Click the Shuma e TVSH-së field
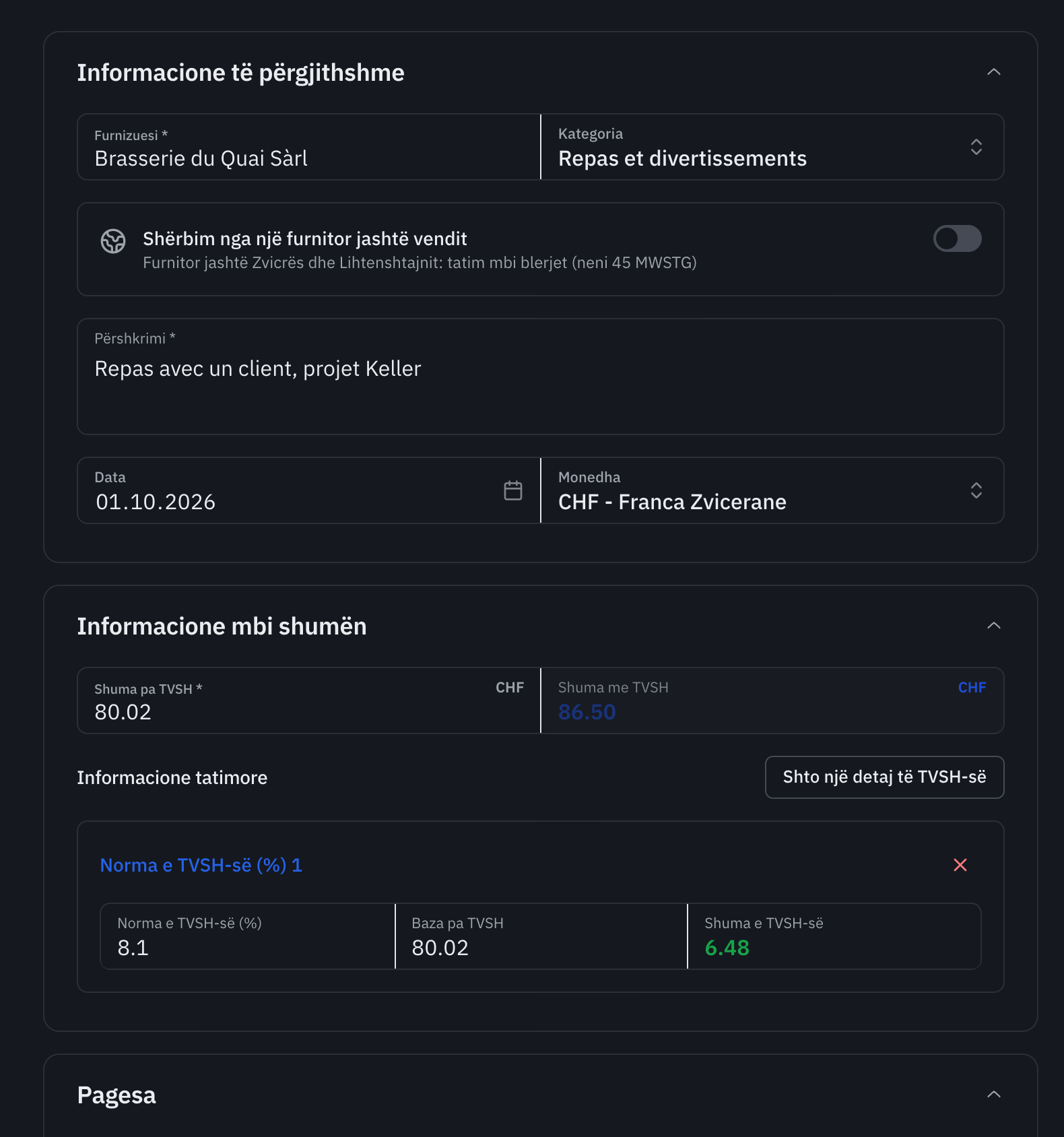The width and height of the screenshot is (1064, 1137). [834, 936]
